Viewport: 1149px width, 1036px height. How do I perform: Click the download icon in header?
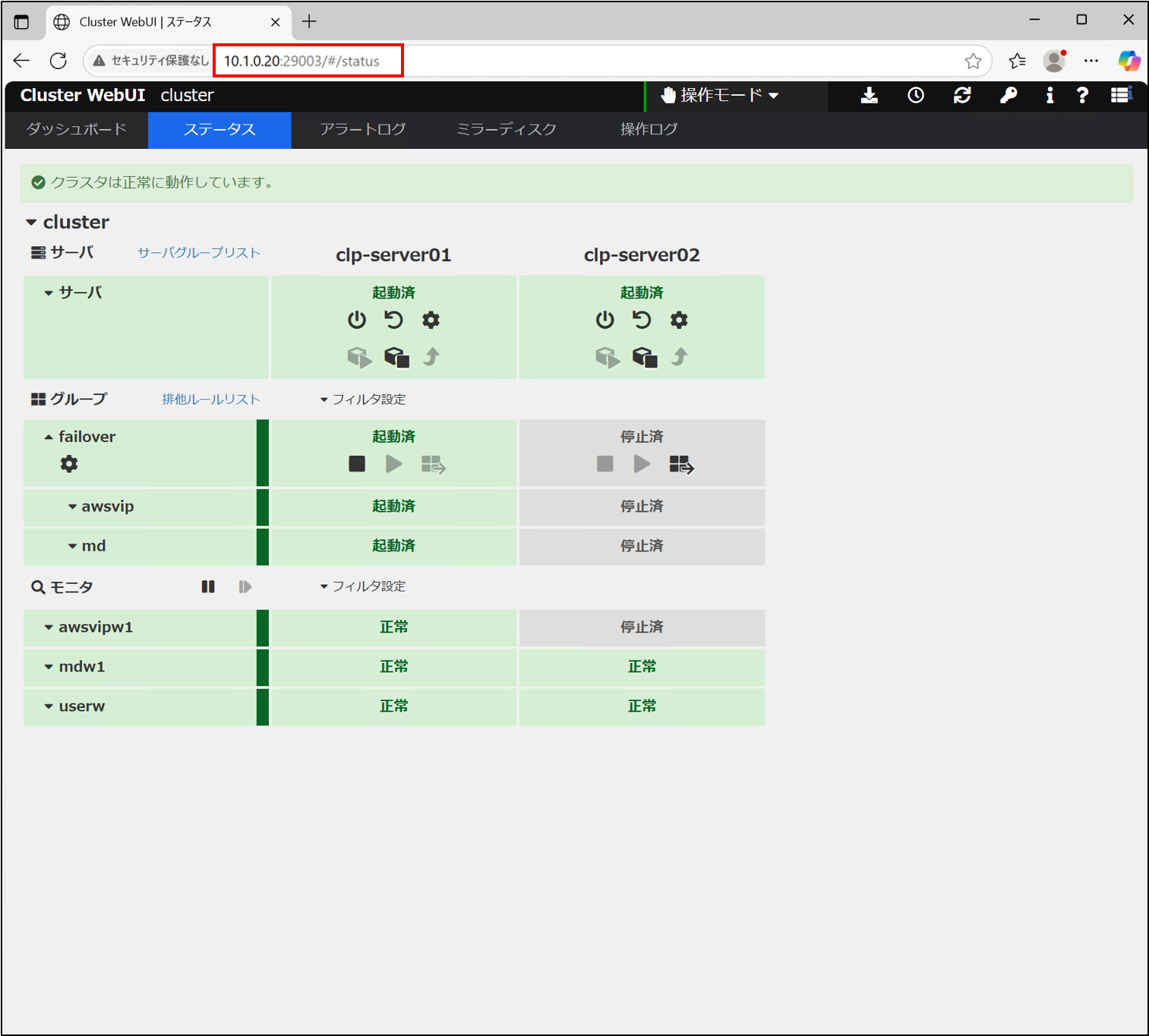870,96
